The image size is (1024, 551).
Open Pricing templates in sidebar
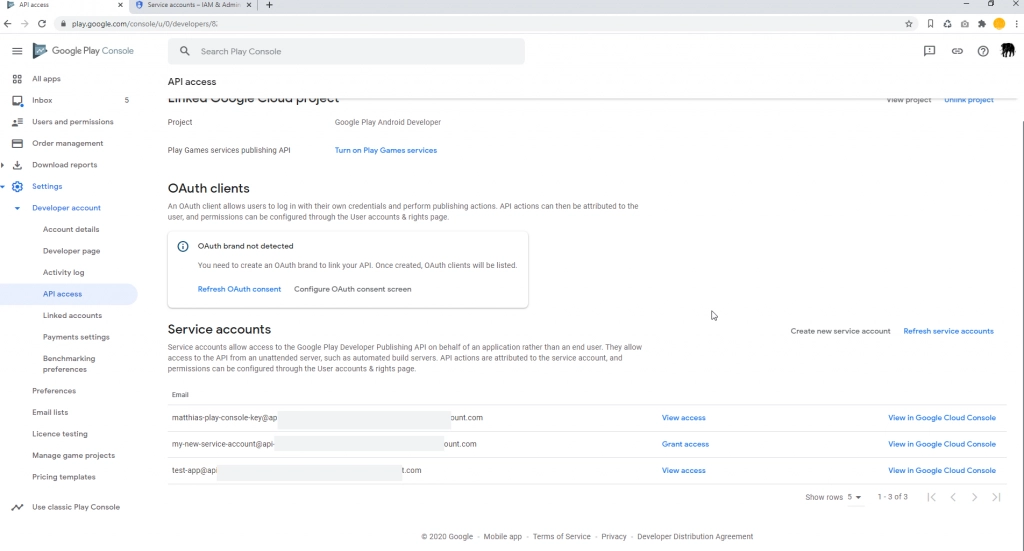pyautogui.click(x=64, y=477)
